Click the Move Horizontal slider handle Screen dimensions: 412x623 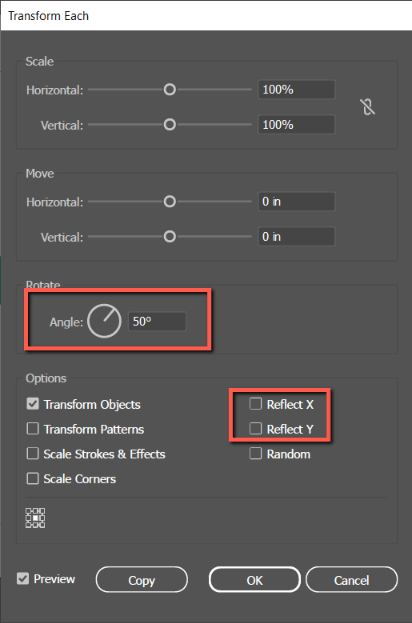170,201
